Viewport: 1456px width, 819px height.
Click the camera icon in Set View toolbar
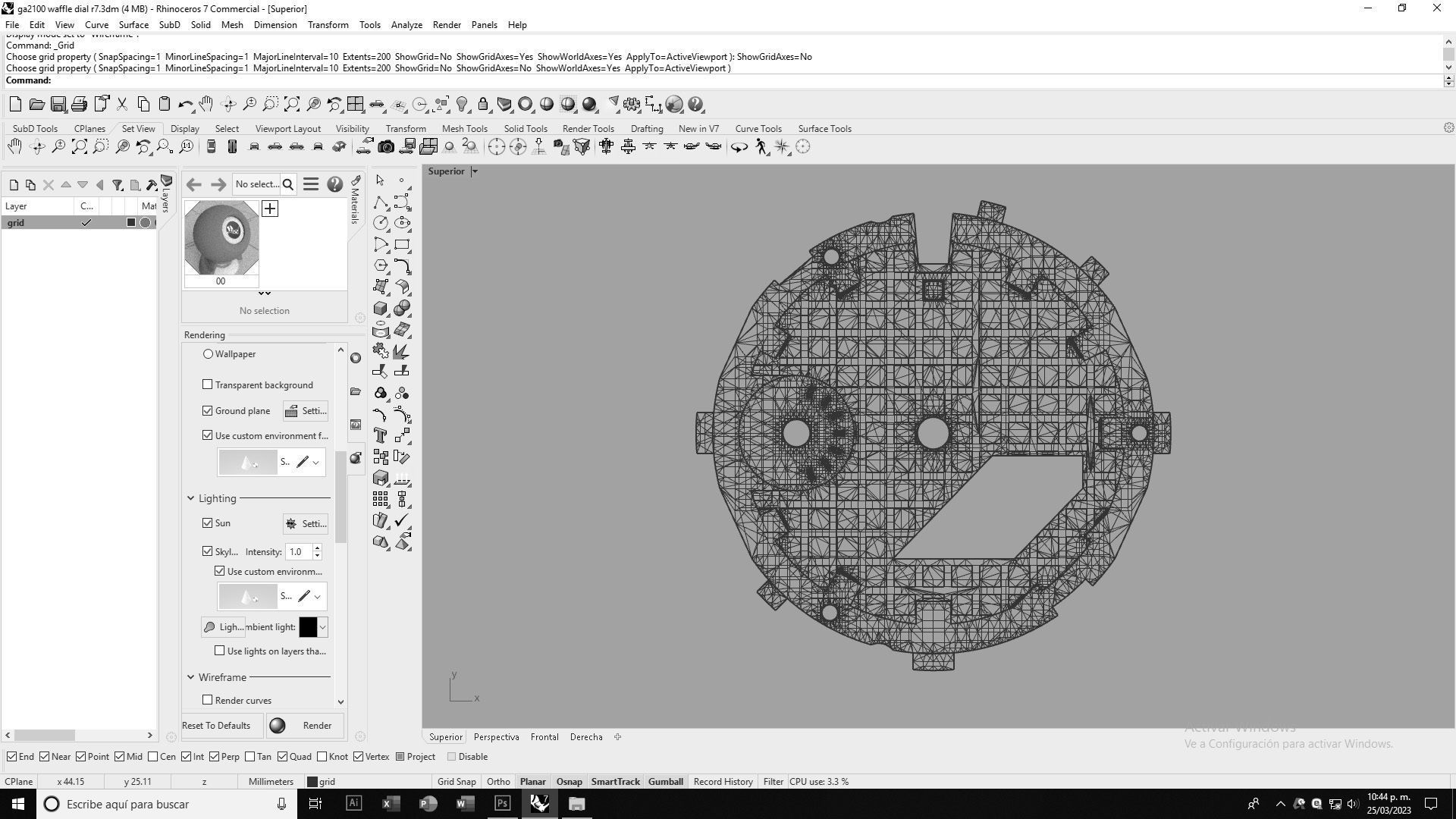click(386, 146)
